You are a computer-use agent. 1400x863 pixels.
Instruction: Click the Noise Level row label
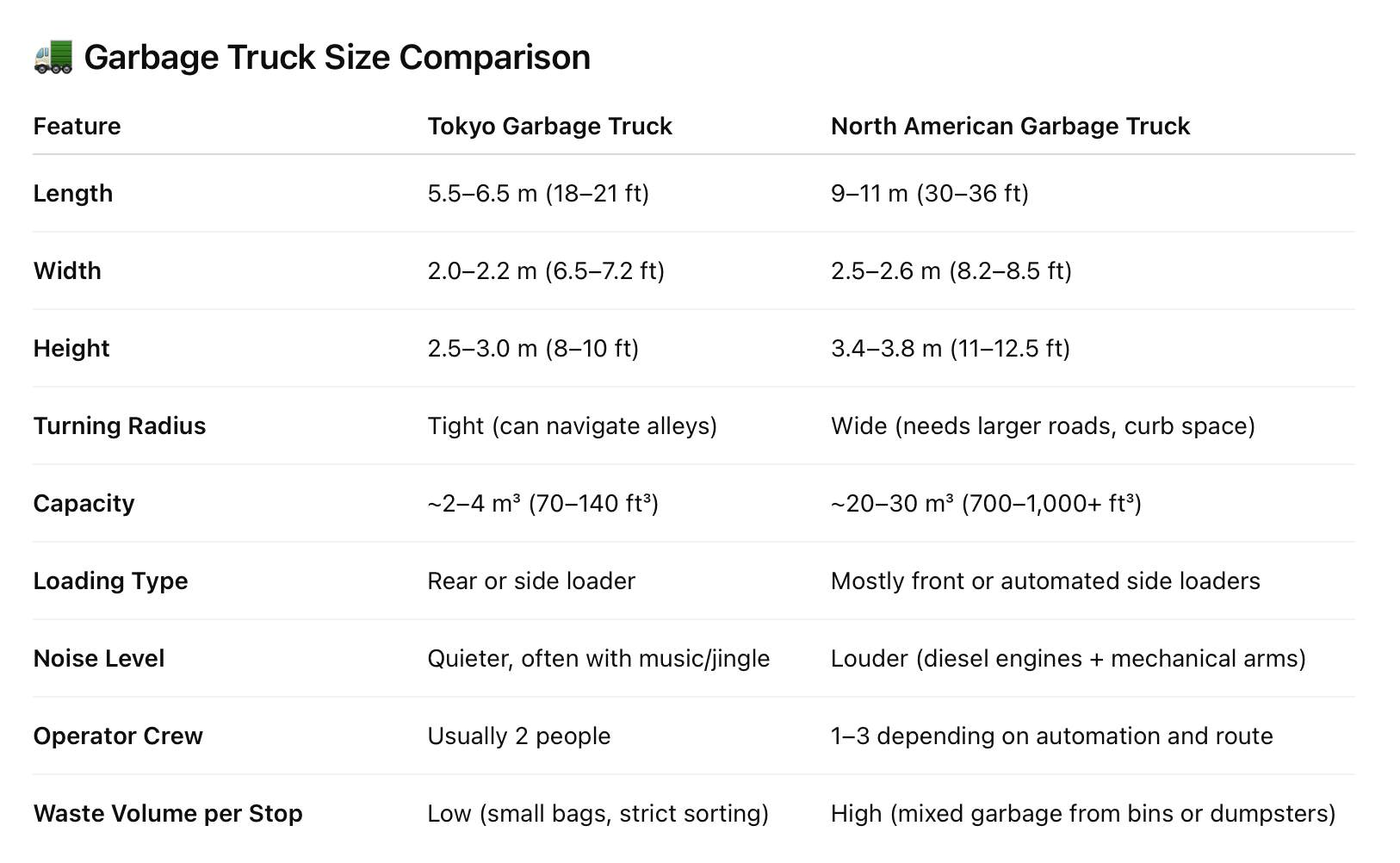tap(99, 658)
